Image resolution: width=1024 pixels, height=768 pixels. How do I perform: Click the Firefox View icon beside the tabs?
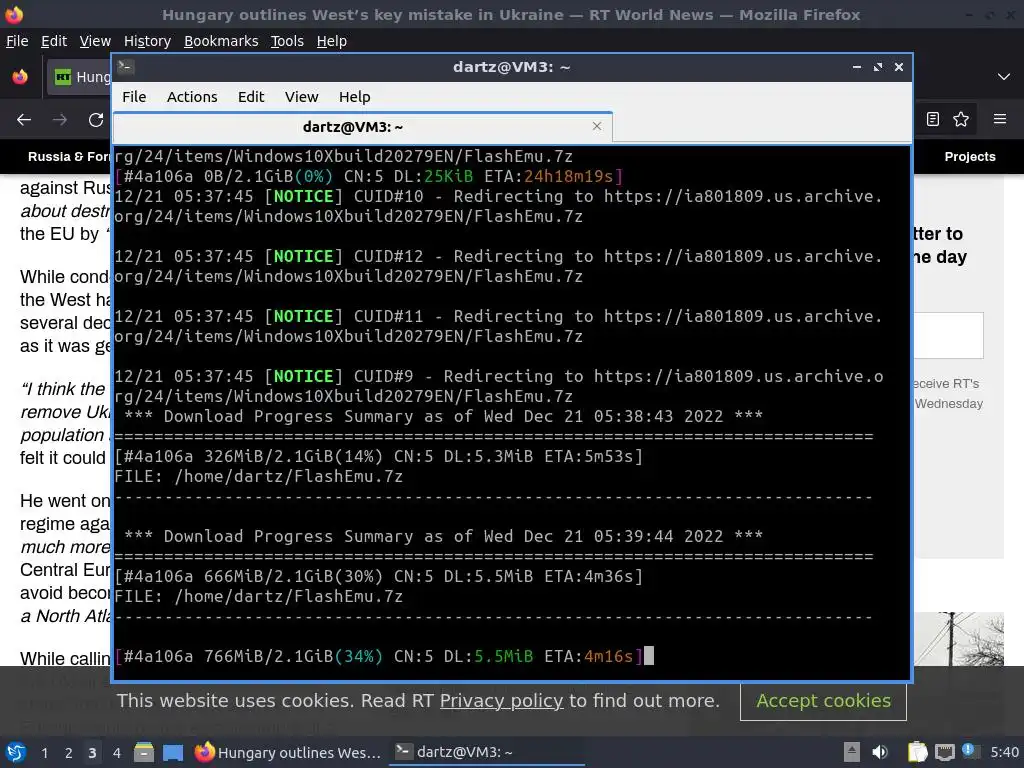pos(20,77)
